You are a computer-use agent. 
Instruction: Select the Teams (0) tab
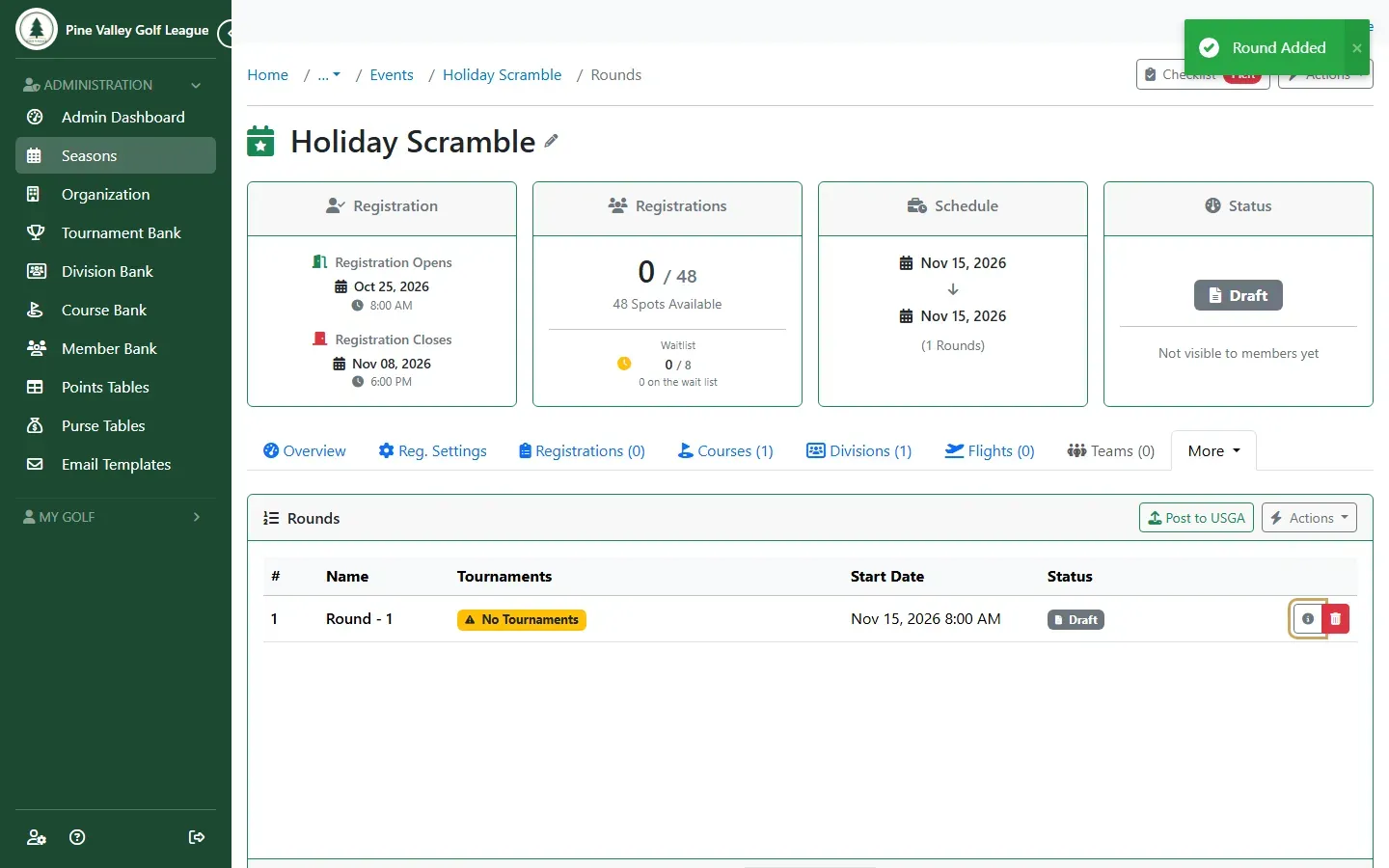tap(1111, 450)
